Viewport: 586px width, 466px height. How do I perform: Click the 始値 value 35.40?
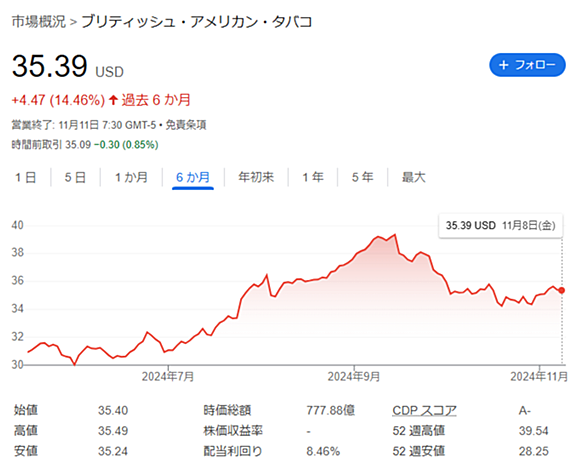(113, 410)
